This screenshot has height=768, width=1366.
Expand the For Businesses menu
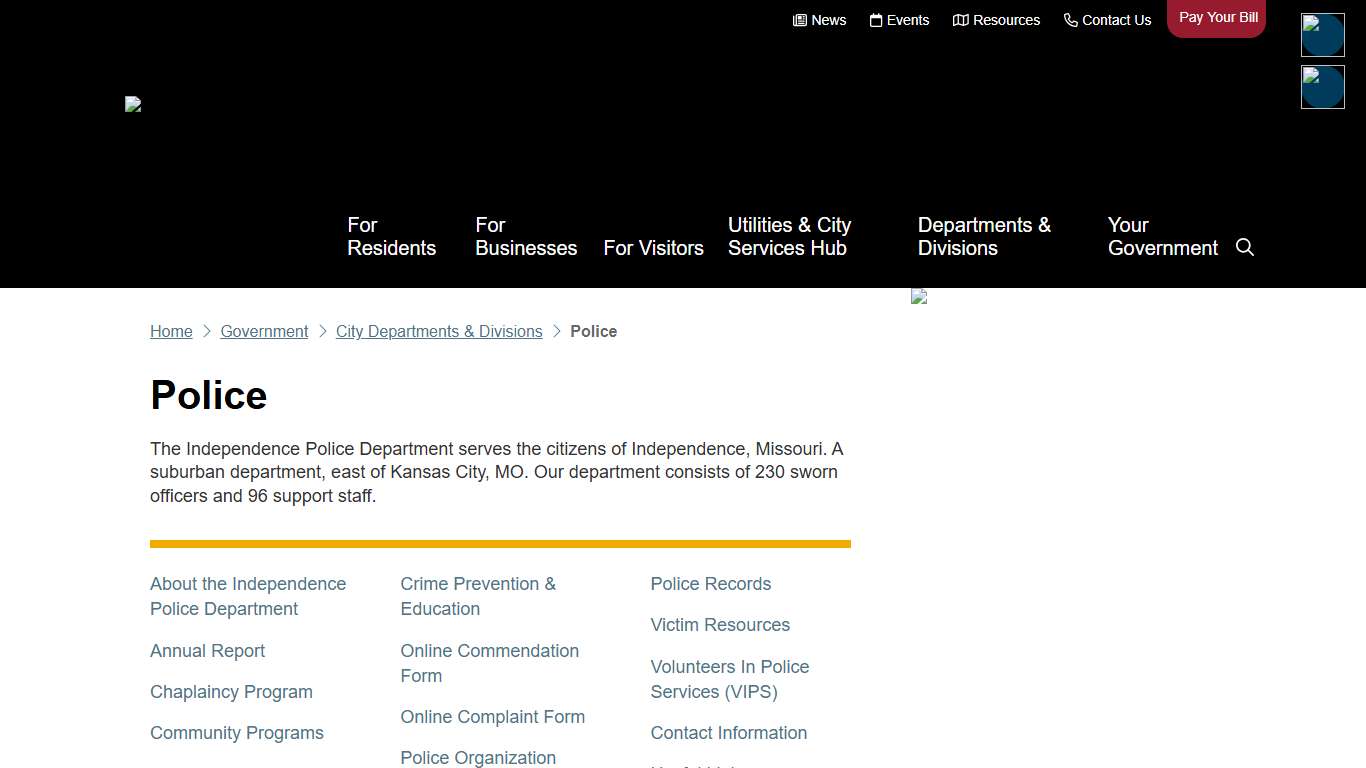pos(526,237)
